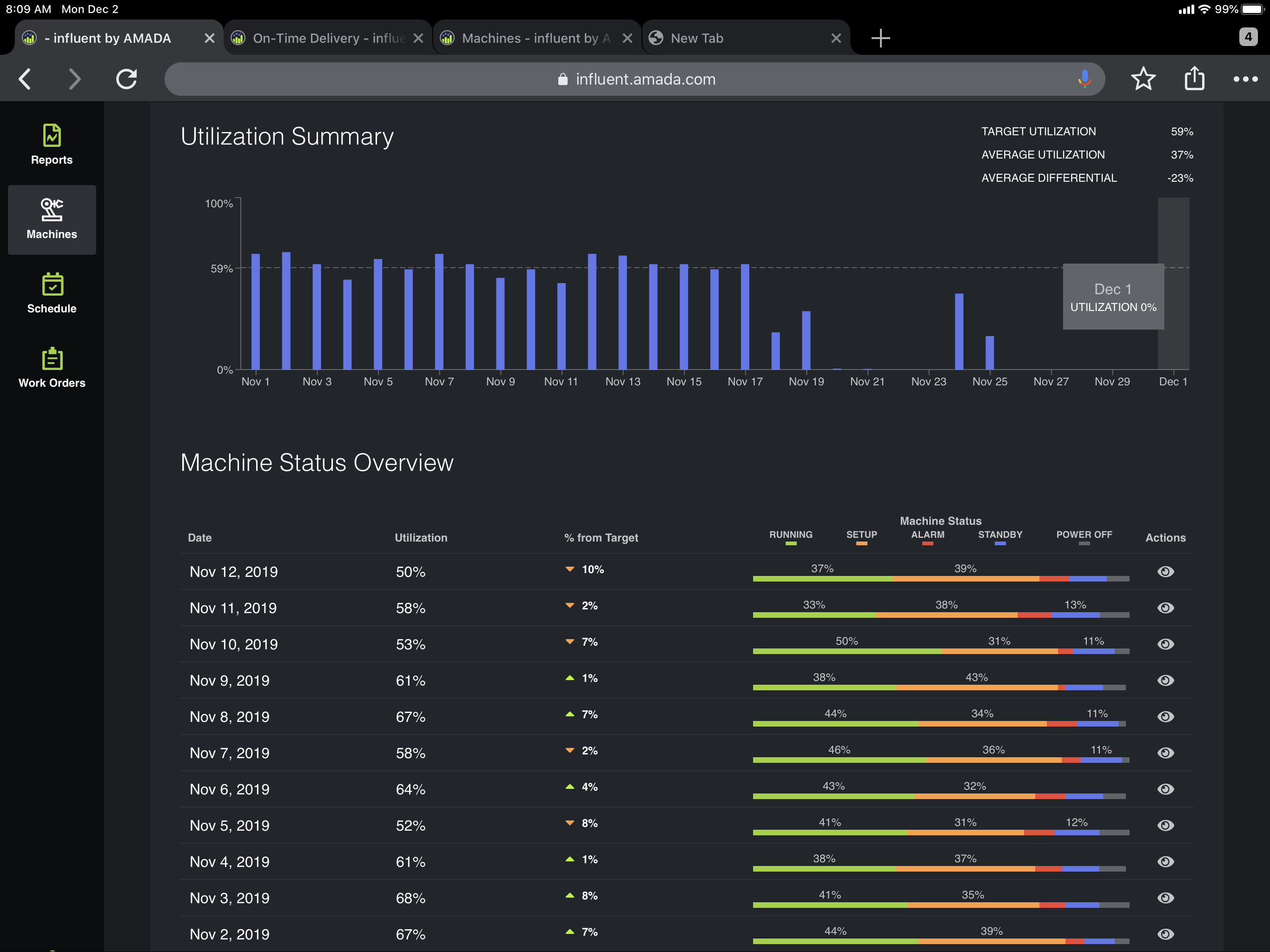This screenshot has width=1270, height=952.
Task: Open a New Tab with the plus button
Action: click(x=880, y=38)
